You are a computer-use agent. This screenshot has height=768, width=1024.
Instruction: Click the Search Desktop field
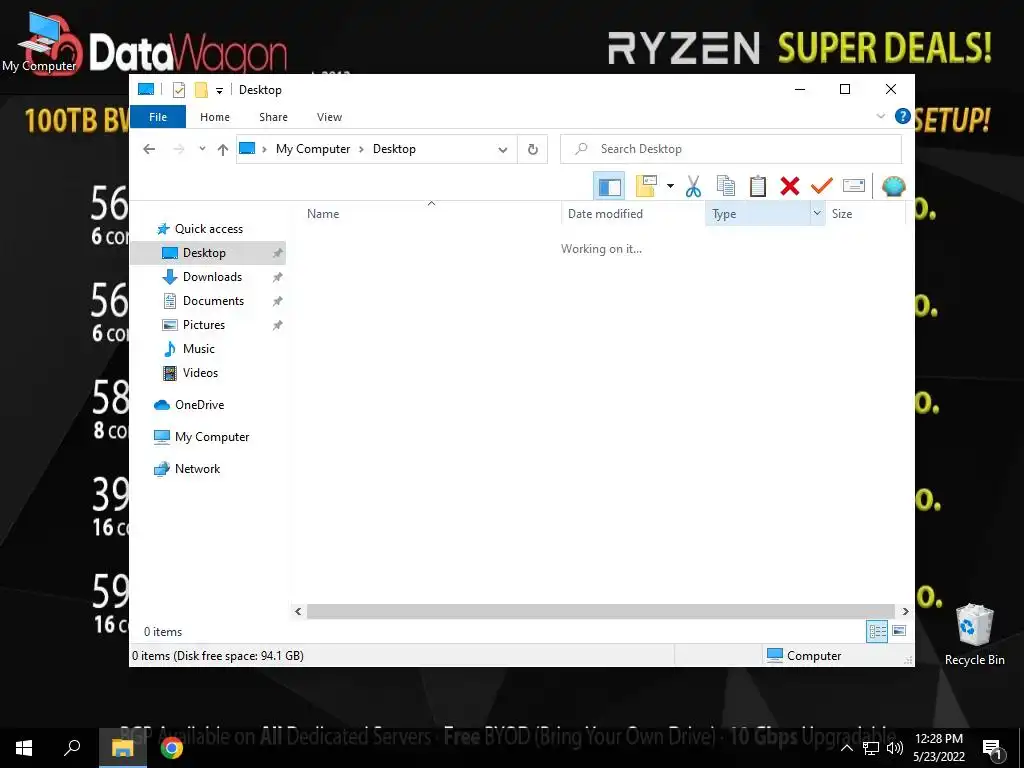[x=731, y=149]
